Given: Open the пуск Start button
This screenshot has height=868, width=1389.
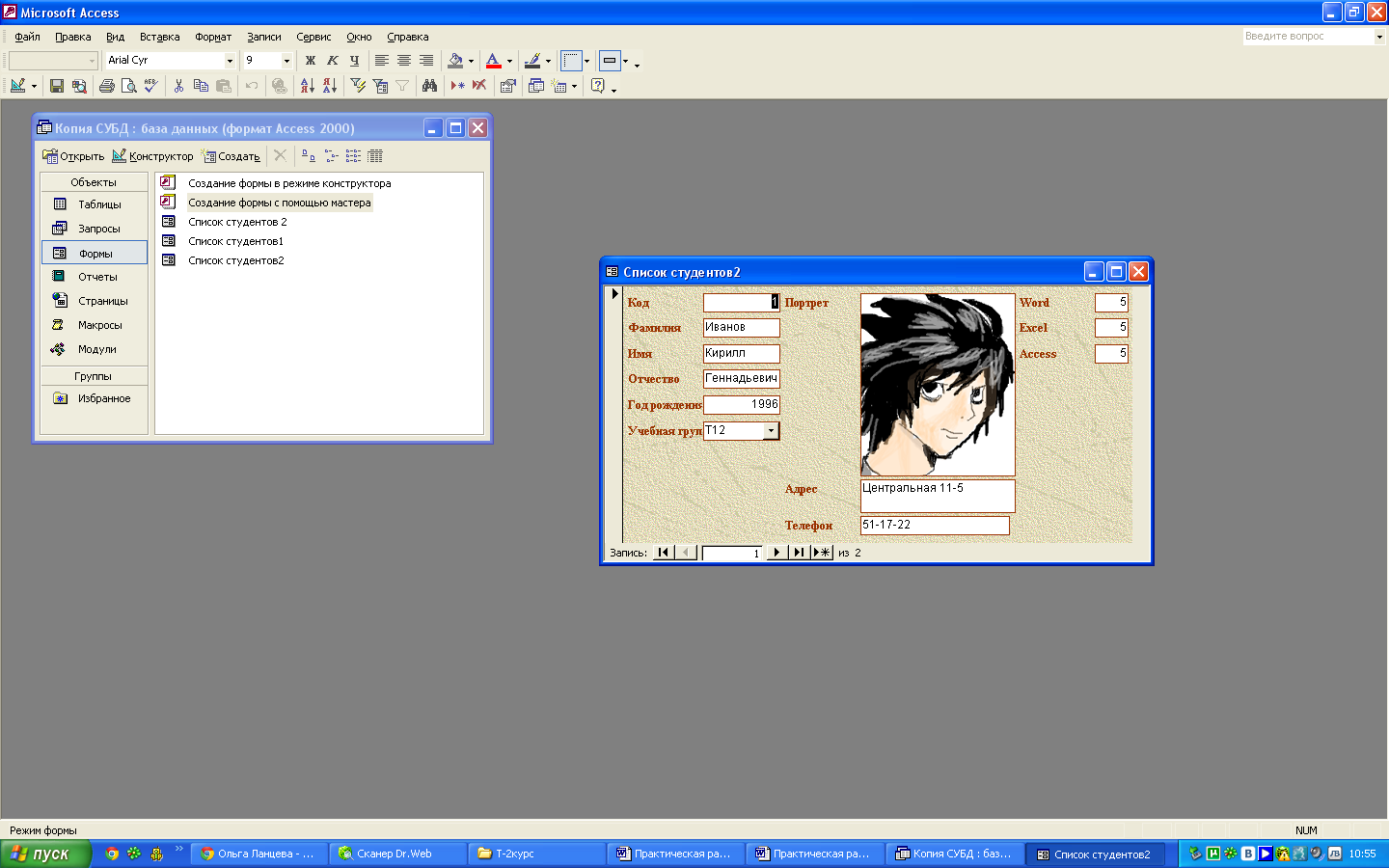Looking at the screenshot, I should (45, 854).
